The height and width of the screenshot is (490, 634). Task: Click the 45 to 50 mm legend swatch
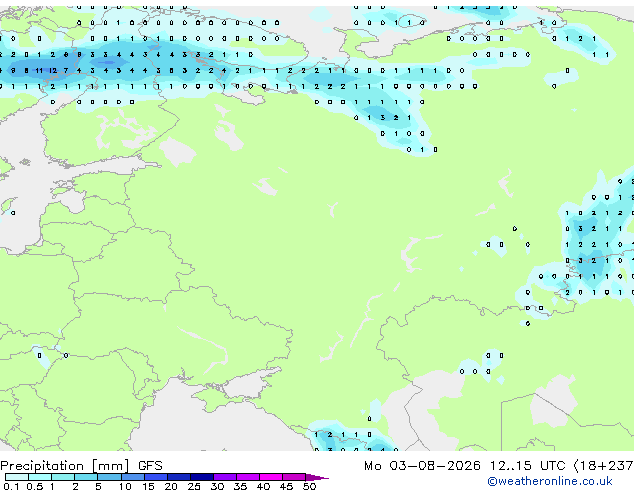294,477
